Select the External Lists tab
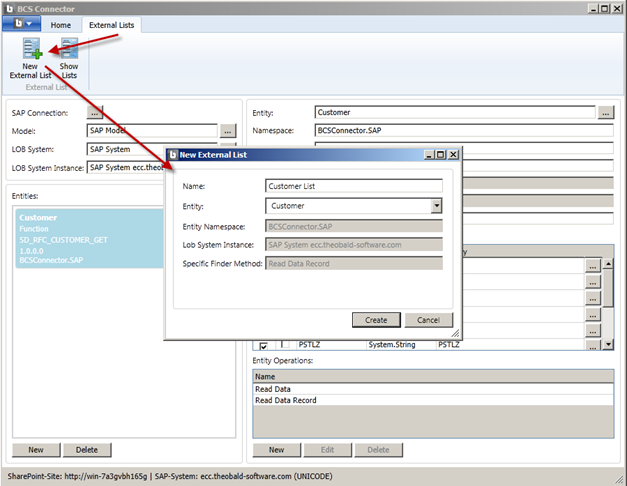Screen dimensions: 627x486 click(110, 24)
